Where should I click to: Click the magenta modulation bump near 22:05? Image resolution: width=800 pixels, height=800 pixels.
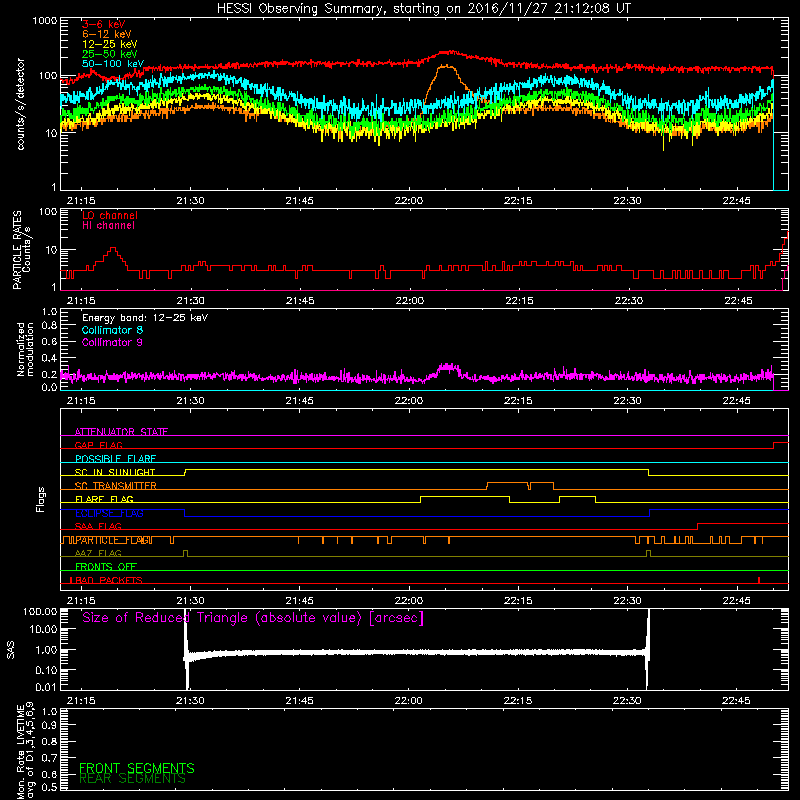click(x=448, y=367)
